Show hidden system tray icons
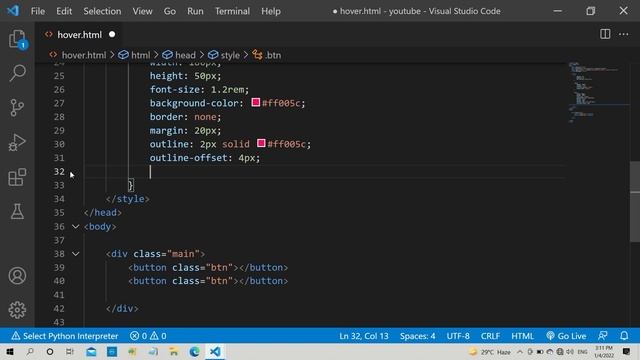 [x=520, y=352]
